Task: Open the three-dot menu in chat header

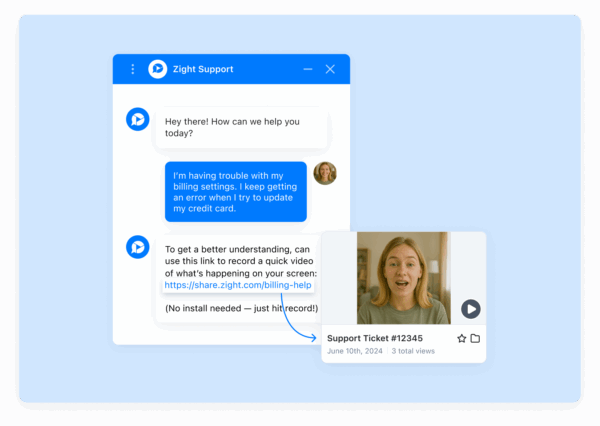Action: coord(133,69)
